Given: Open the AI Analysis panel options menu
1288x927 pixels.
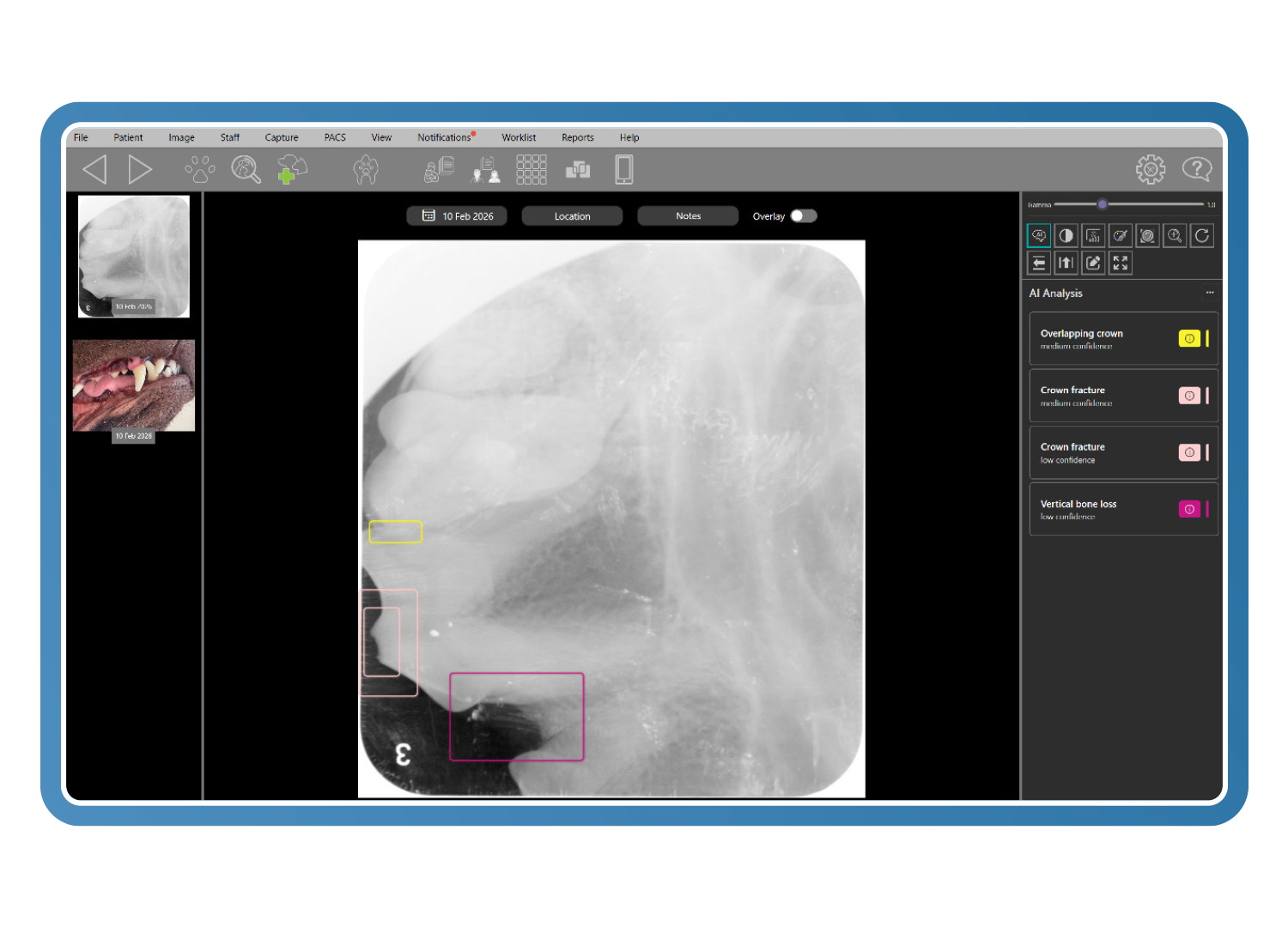Looking at the screenshot, I should (x=1210, y=293).
